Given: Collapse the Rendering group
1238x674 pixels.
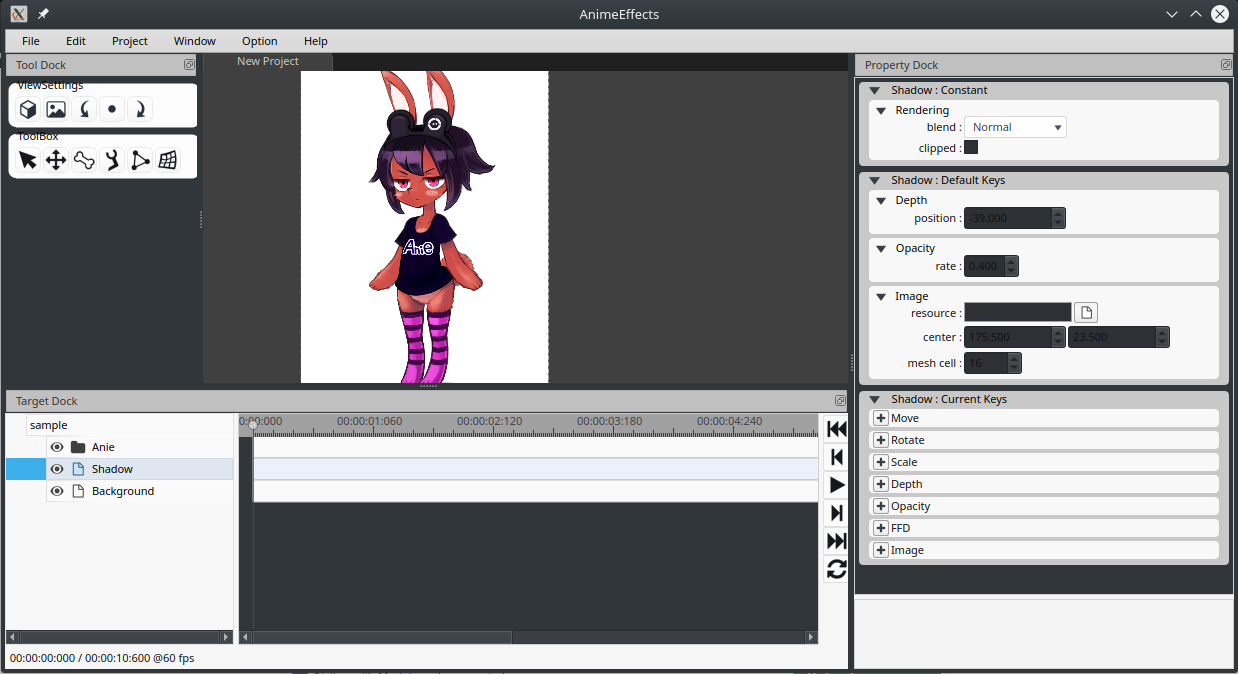Looking at the screenshot, I should (x=881, y=110).
